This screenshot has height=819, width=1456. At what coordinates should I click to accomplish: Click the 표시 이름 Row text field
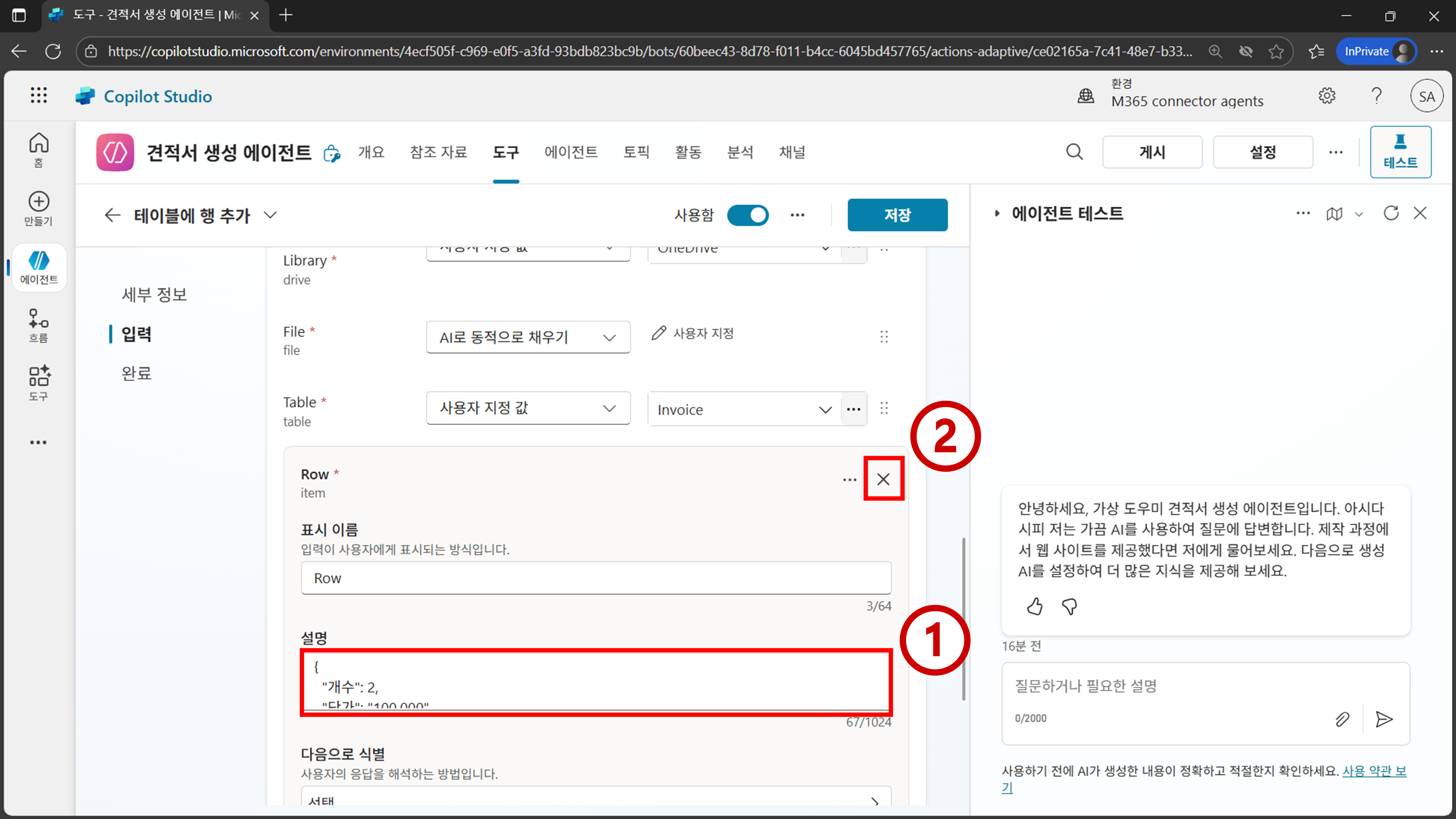pyautogui.click(x=596, y=578)
